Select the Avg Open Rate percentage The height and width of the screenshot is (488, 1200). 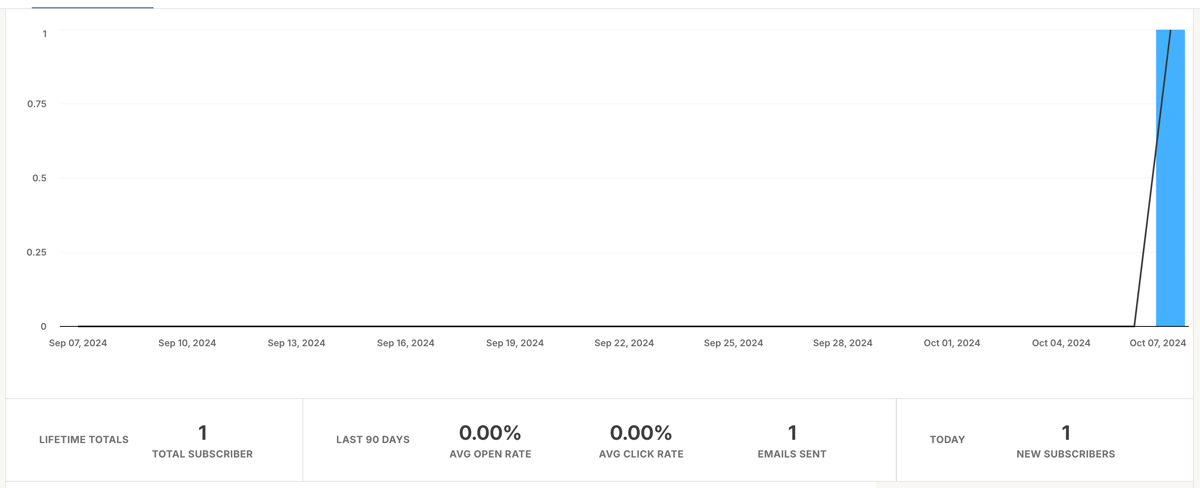pyautogui.click(x=490, y=433)
